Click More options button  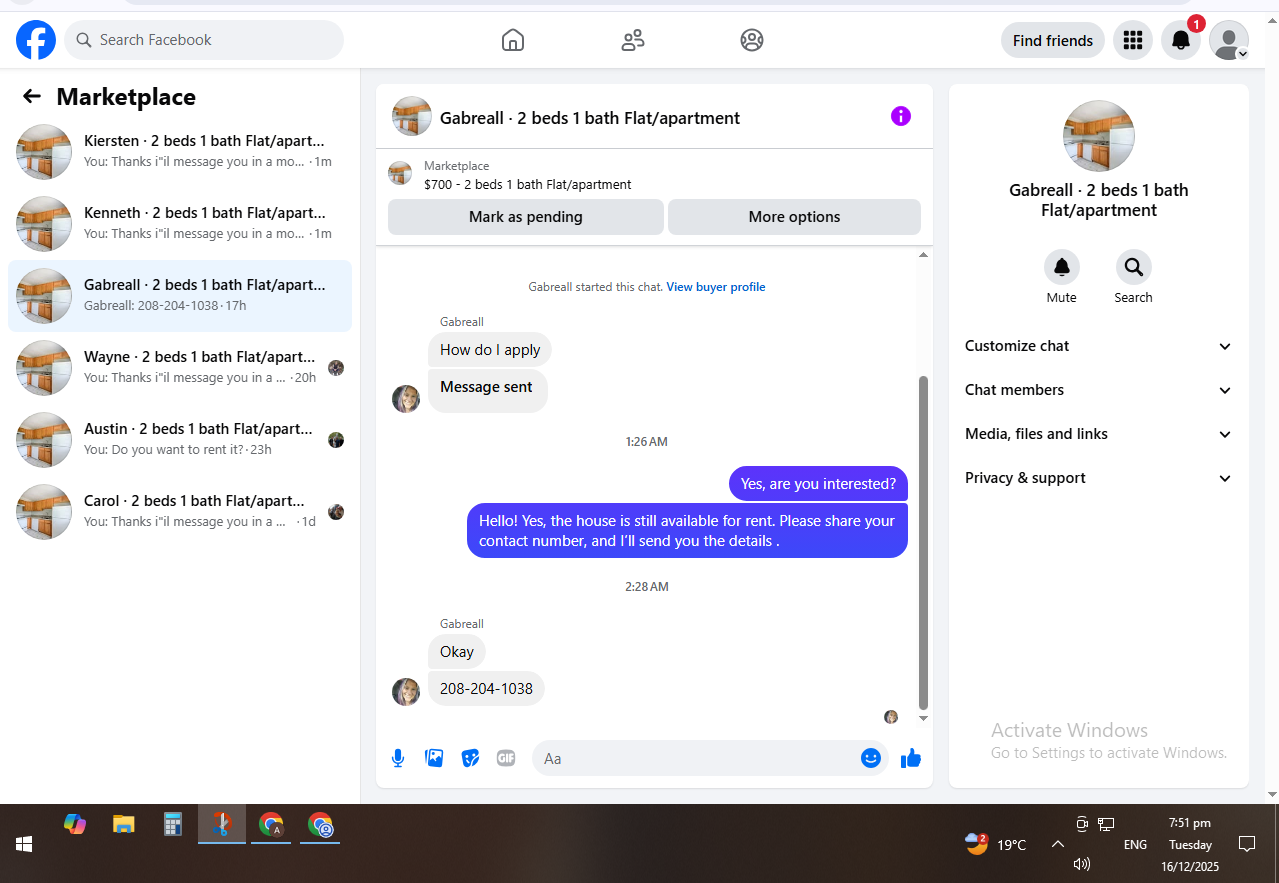pyautogui.click(x=794, y=217)
